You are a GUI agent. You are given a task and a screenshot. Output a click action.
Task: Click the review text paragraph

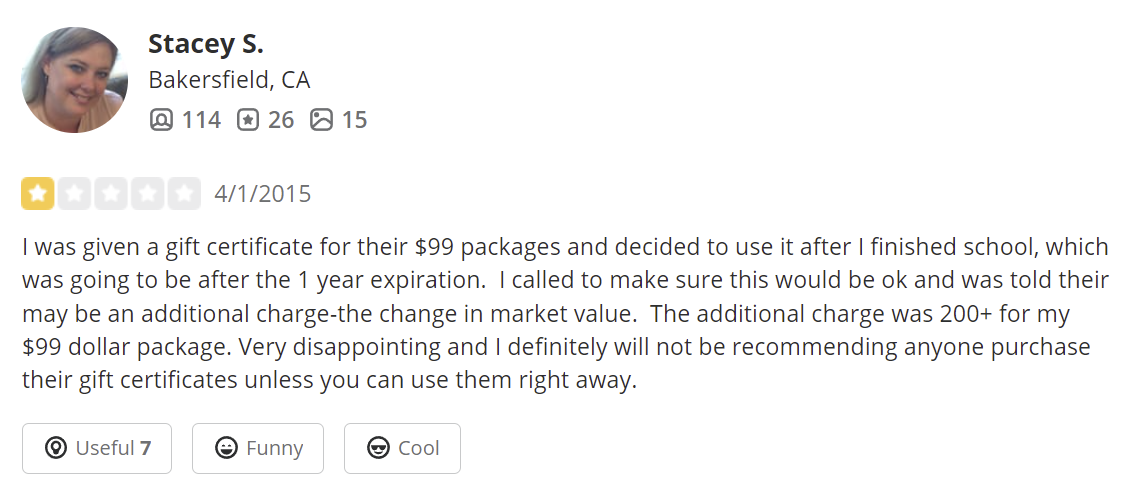[560, 313]
